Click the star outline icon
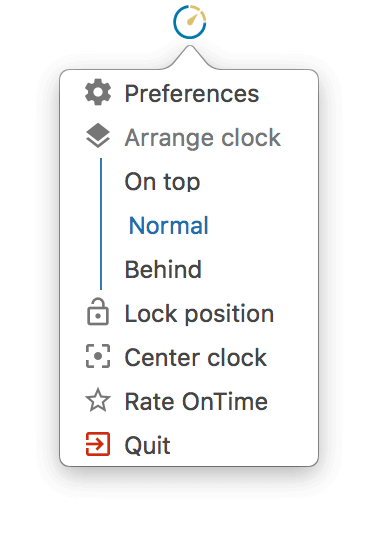This screenshot has width=378, height=534. (x=98, y=400)
